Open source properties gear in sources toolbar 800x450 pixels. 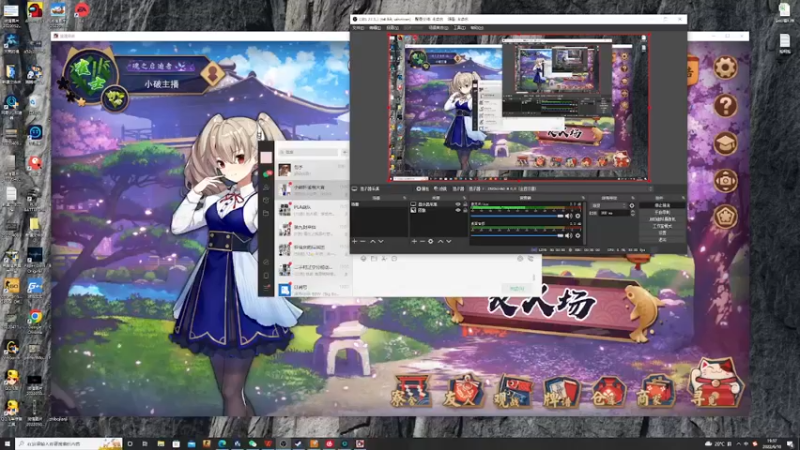(431, 241)
